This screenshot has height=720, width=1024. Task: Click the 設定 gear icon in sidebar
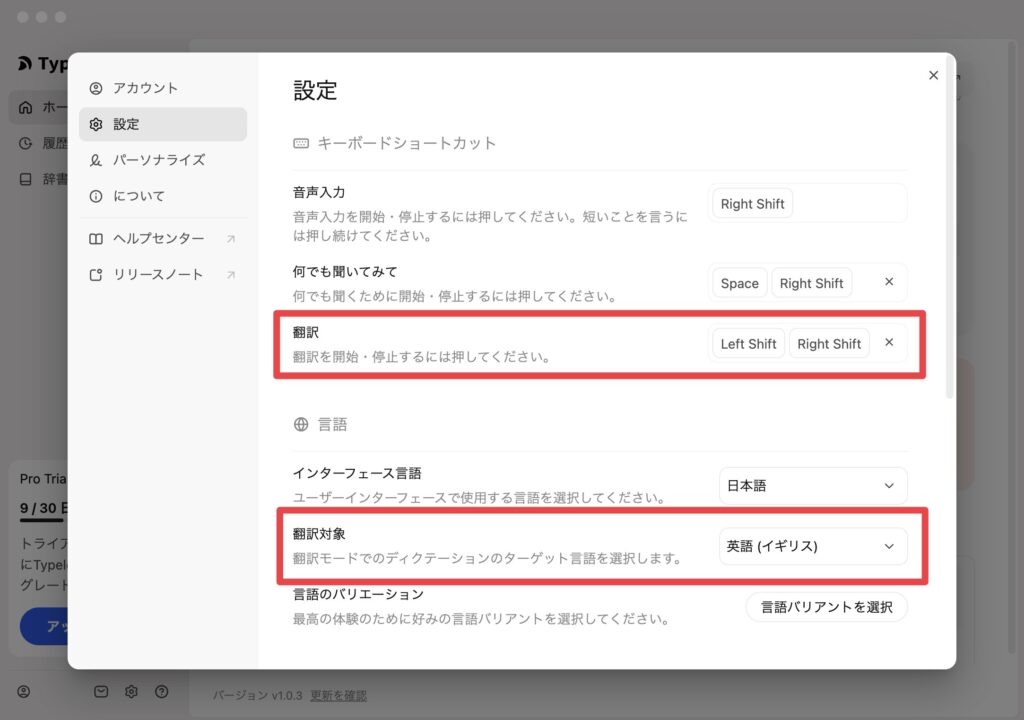point(96,125)
